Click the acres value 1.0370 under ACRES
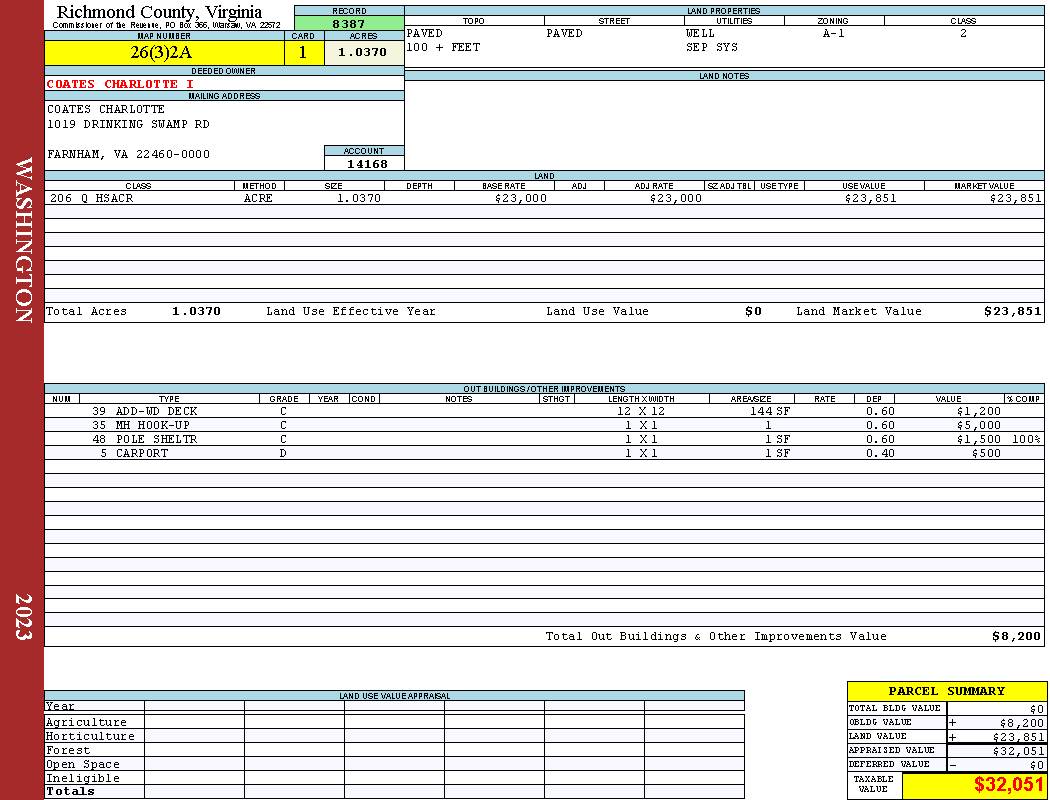 364,53
